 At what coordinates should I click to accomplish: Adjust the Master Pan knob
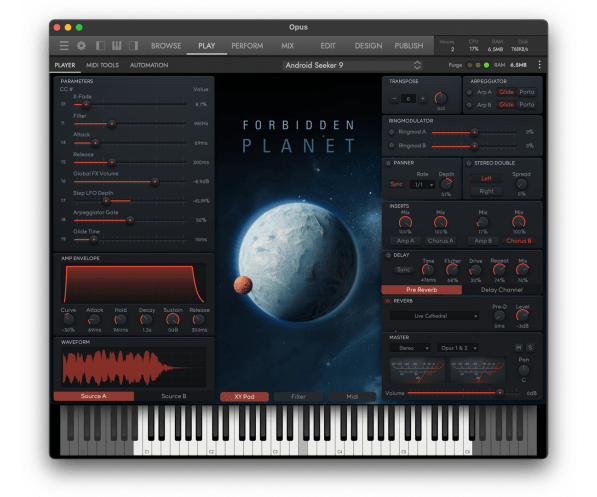pos(524,370)
